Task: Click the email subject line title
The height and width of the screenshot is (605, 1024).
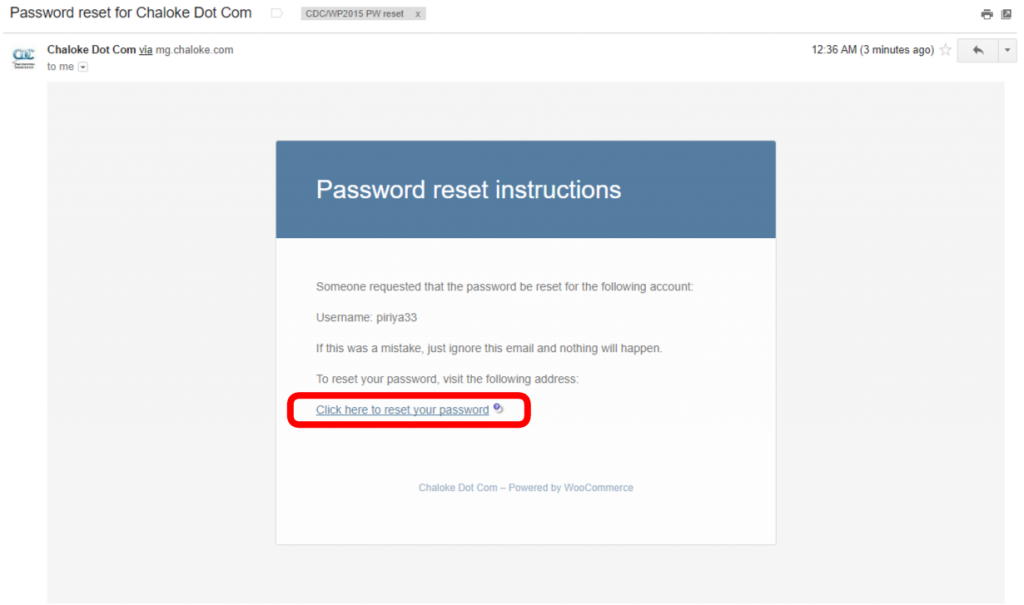Action: pos(131,14)
